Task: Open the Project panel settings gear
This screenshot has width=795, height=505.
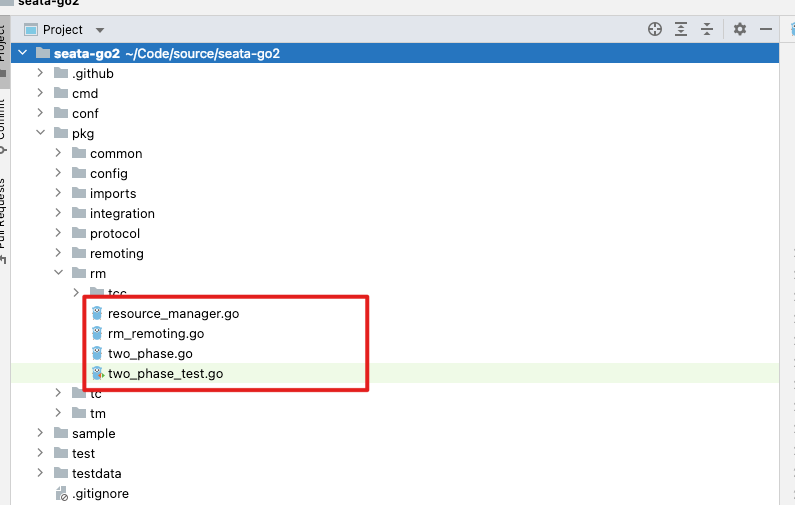Action: (740, 29)
